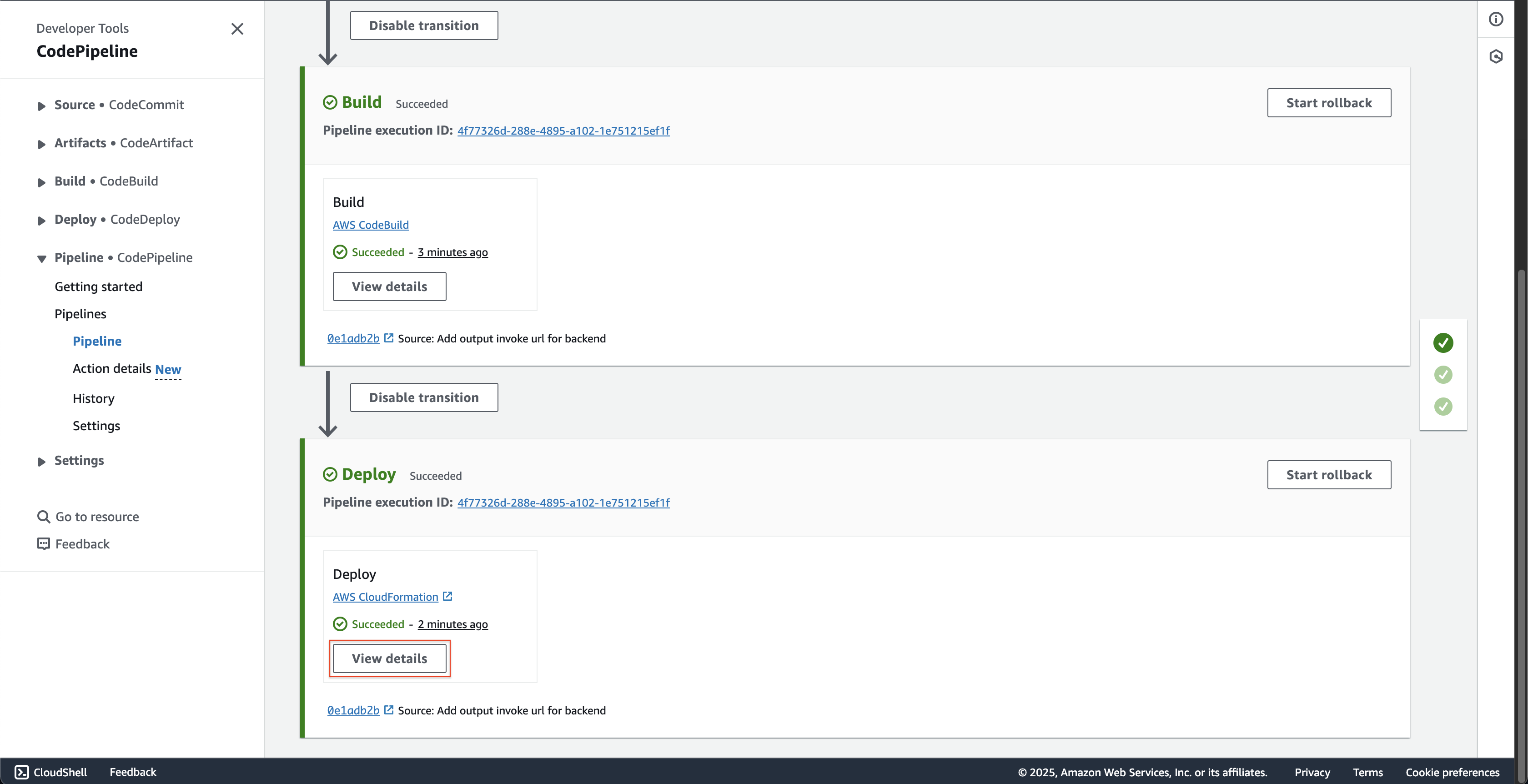Click sidebar Feedback text link
This screenshot has height=784, width=1528.
82,544
